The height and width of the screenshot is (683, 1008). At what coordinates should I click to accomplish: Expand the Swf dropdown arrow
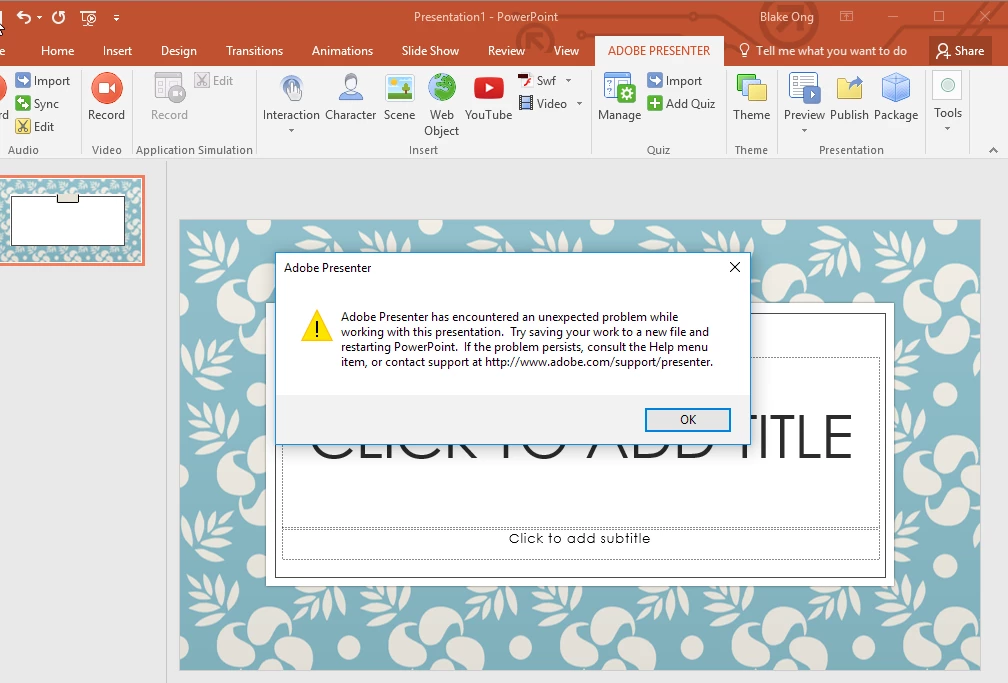coord(568,80)
